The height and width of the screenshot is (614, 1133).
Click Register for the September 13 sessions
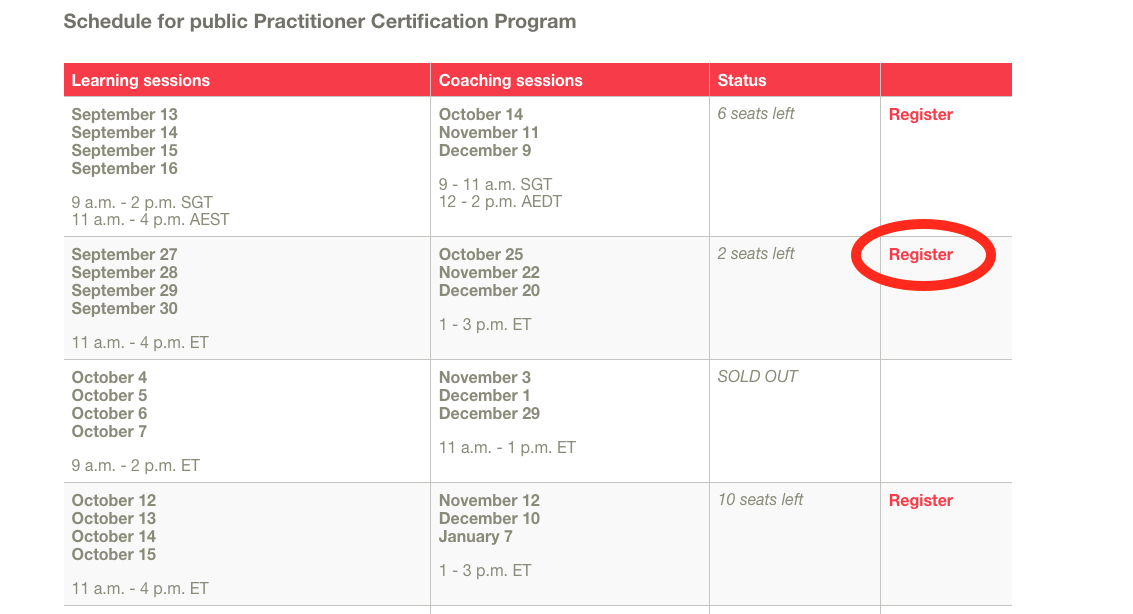click(x=921, y=115)
